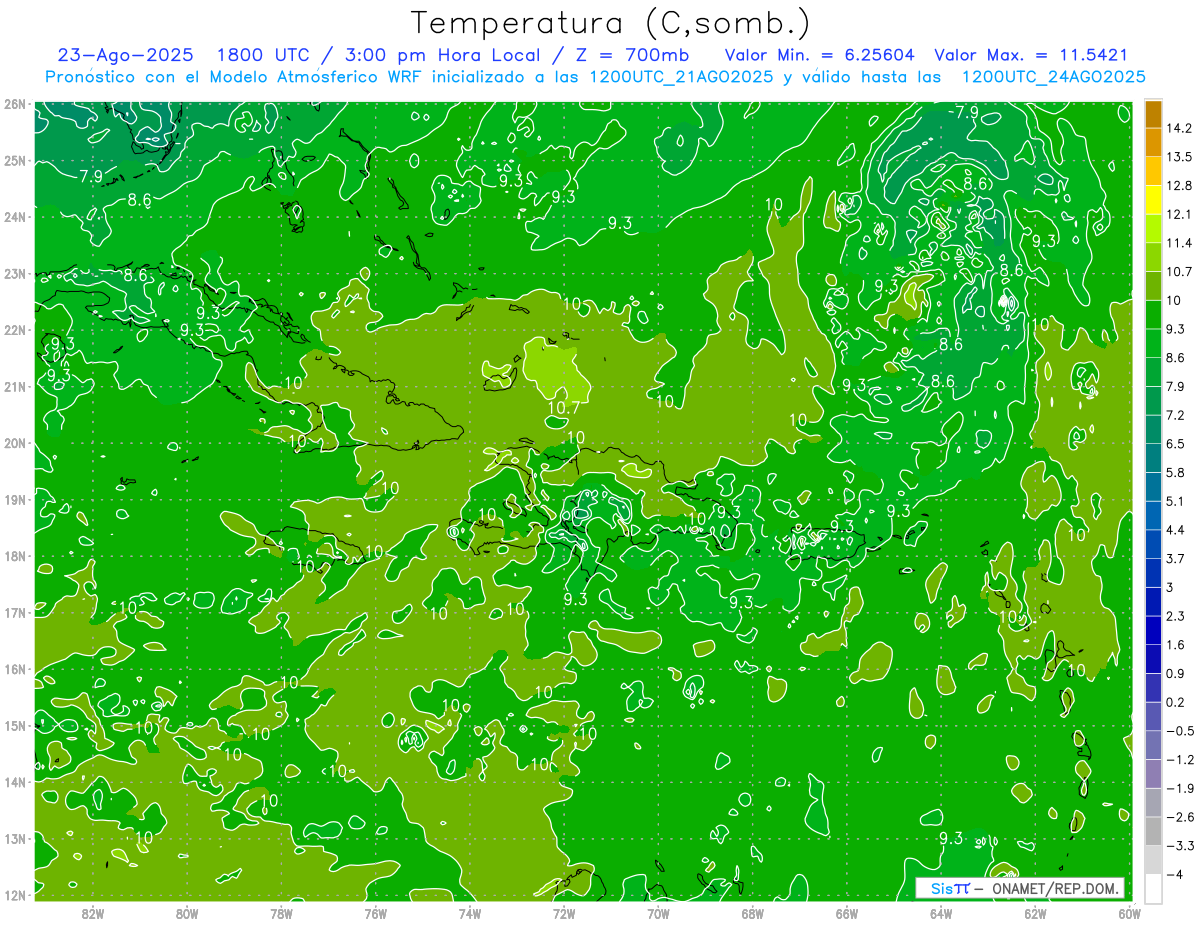1200x927 pixels.
Task: Click color bar label "2.3"
Action: coord(1176,616)
